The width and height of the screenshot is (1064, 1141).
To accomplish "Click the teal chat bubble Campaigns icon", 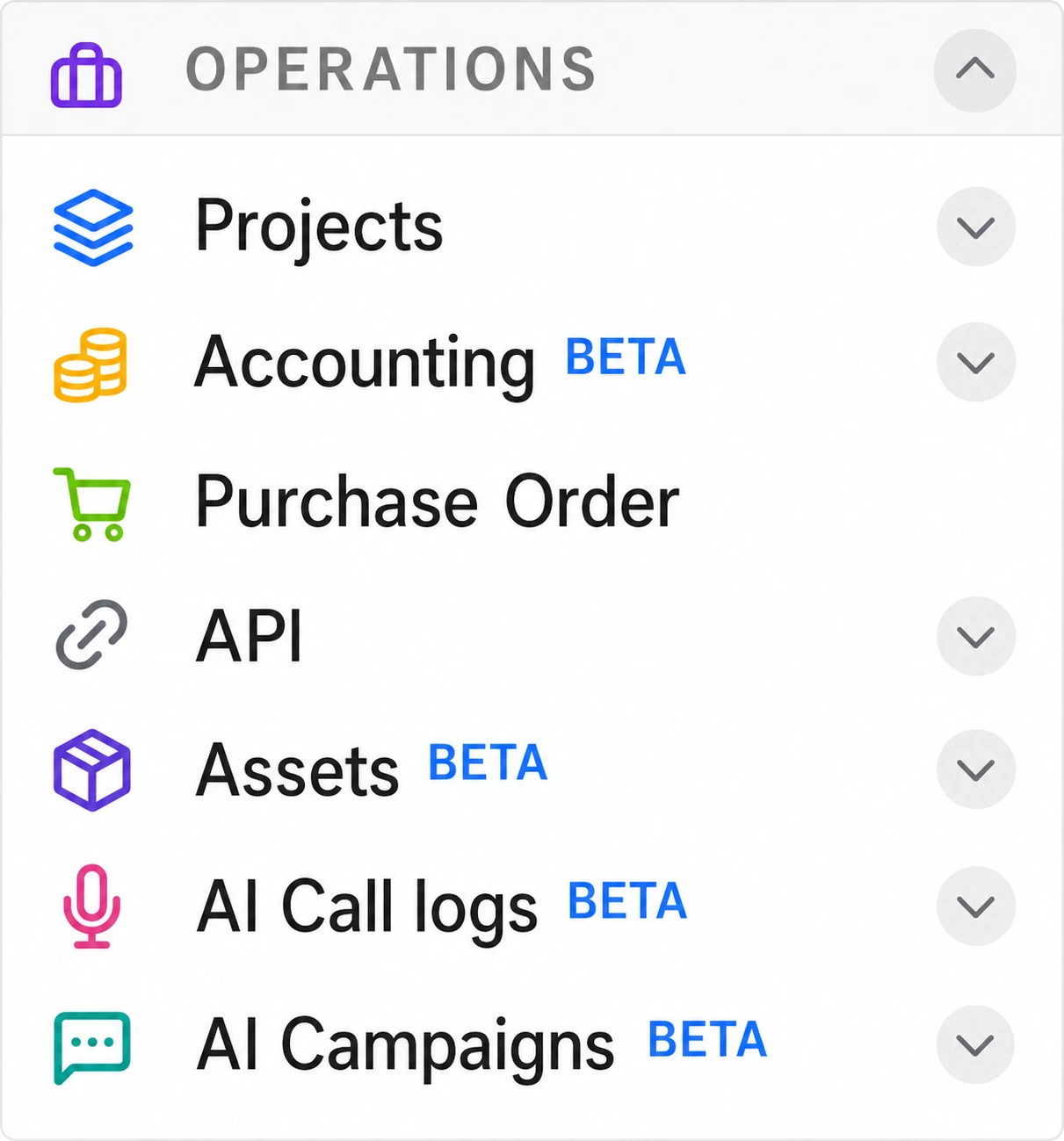I will [x=92, y=1046].
